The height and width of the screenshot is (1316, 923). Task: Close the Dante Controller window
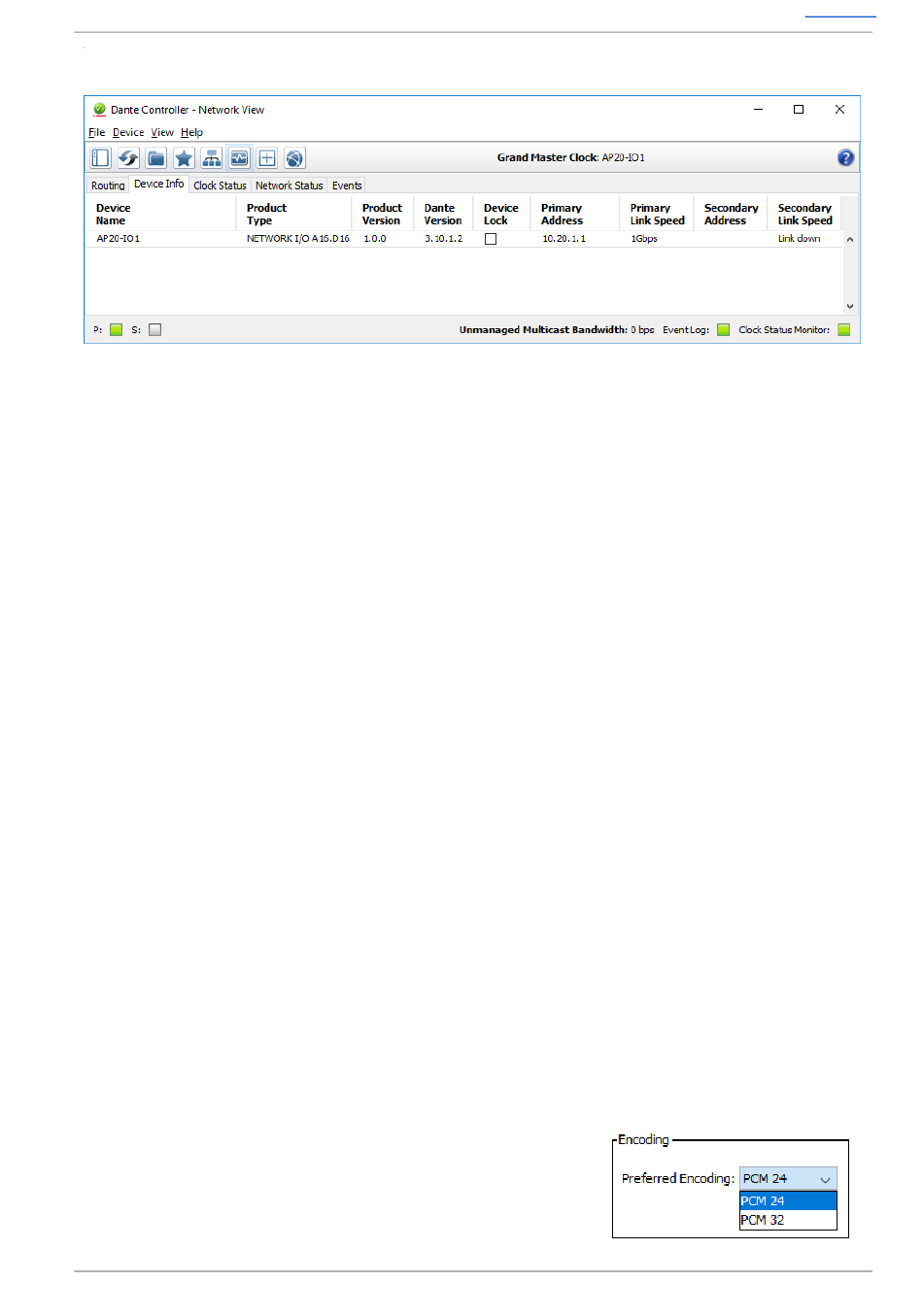pyautogui.click(x=839, y=110)
